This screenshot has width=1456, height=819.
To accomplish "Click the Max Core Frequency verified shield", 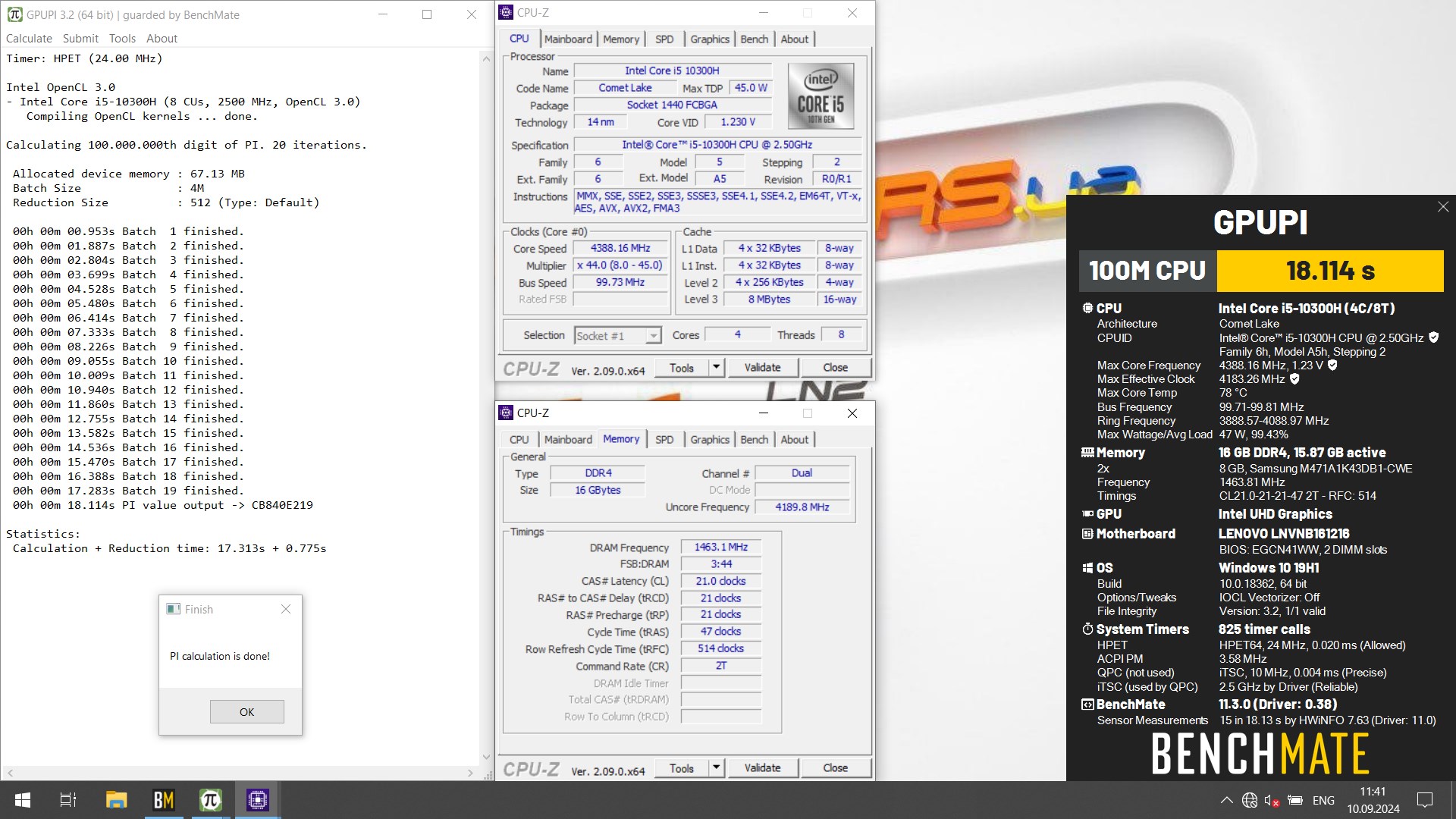I will [1332, 365].
